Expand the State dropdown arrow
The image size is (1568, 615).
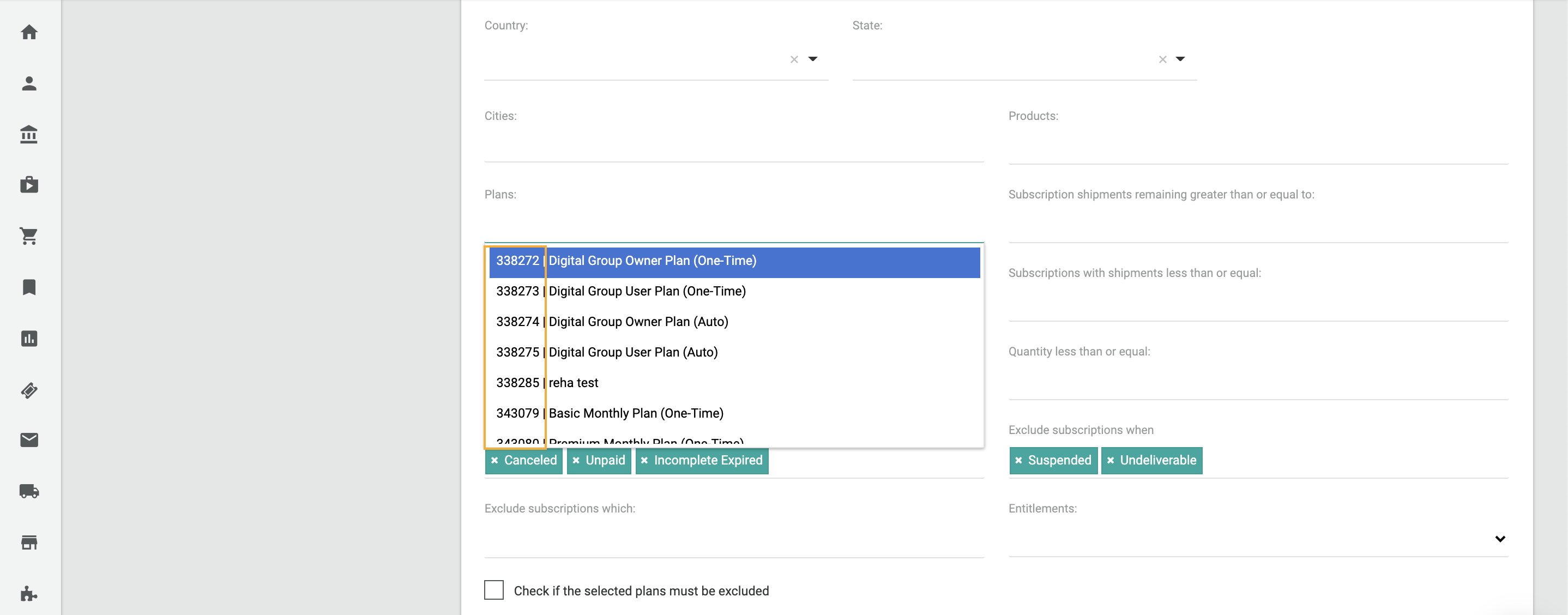click(x=1180, y=59)
